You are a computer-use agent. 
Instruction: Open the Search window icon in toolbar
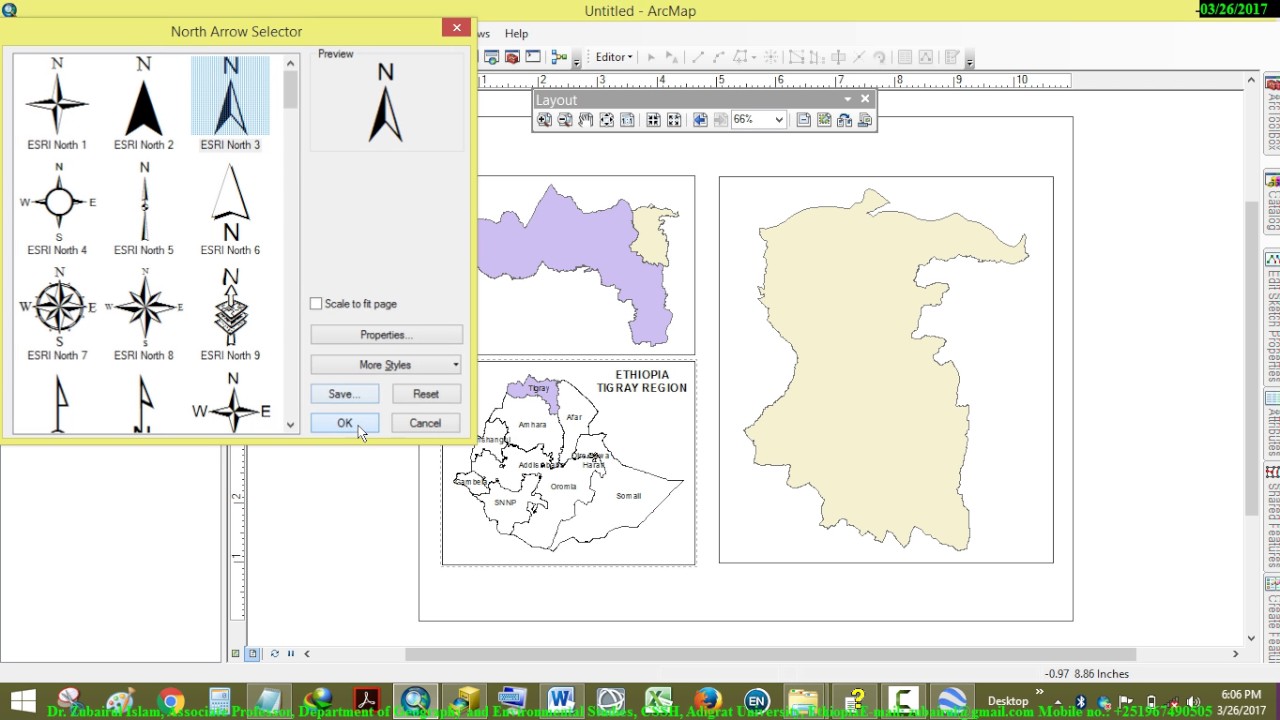pos(491,57)
